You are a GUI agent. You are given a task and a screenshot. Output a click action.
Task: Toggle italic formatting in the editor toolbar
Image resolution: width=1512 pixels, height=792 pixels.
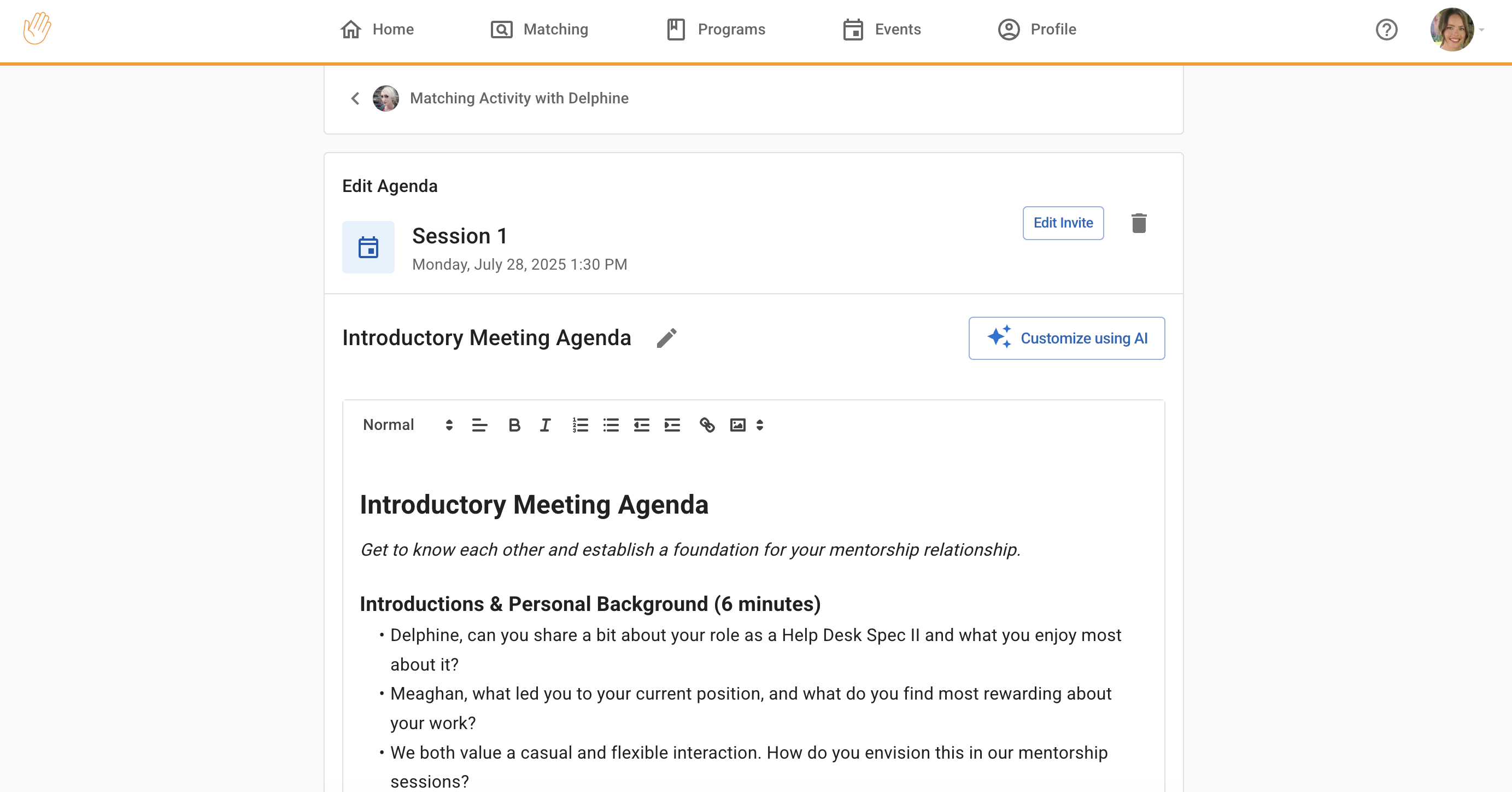click(x=544, y=424)
